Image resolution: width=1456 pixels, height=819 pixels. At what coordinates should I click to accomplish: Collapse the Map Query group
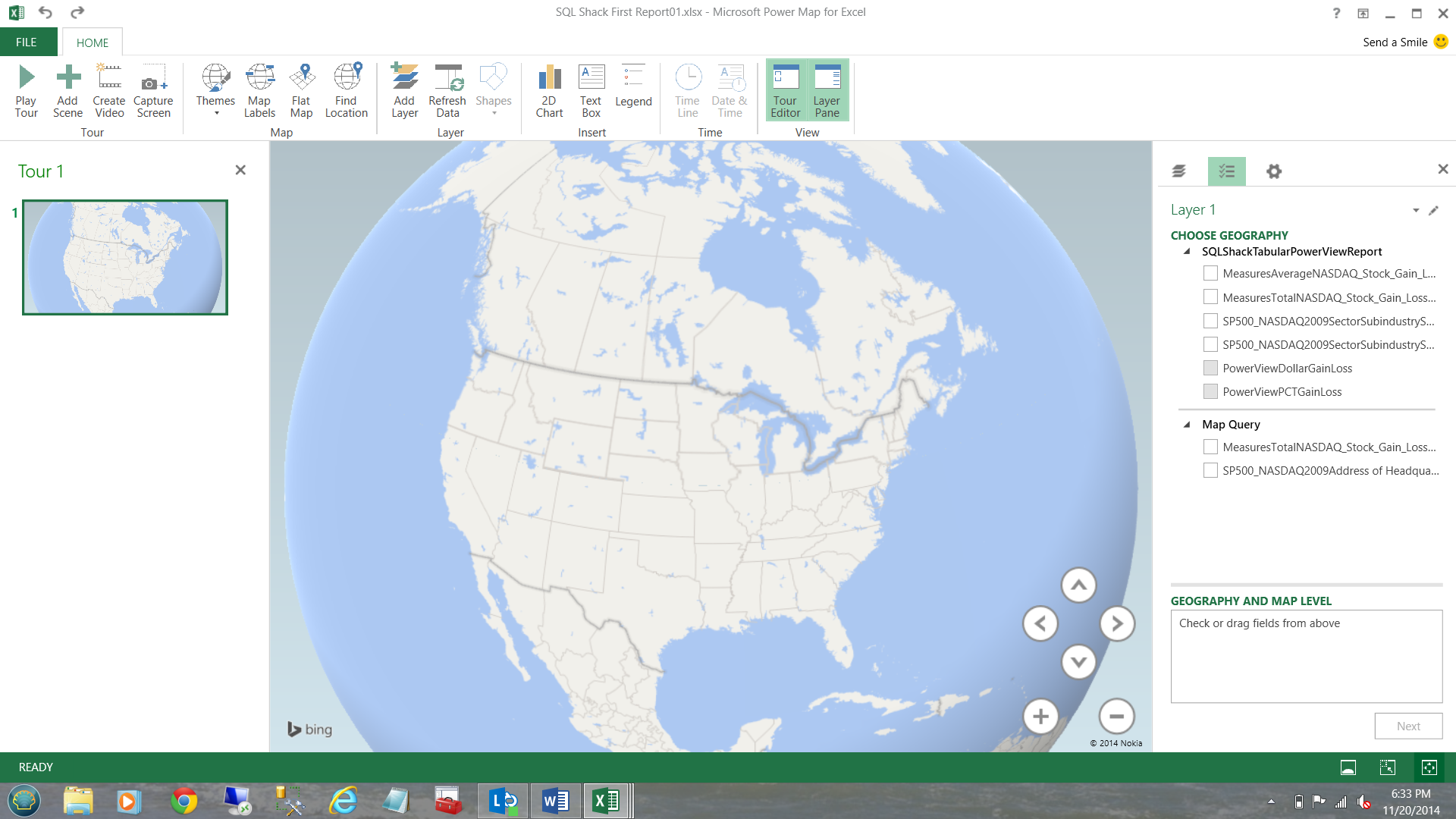(x=1187, y=425)
